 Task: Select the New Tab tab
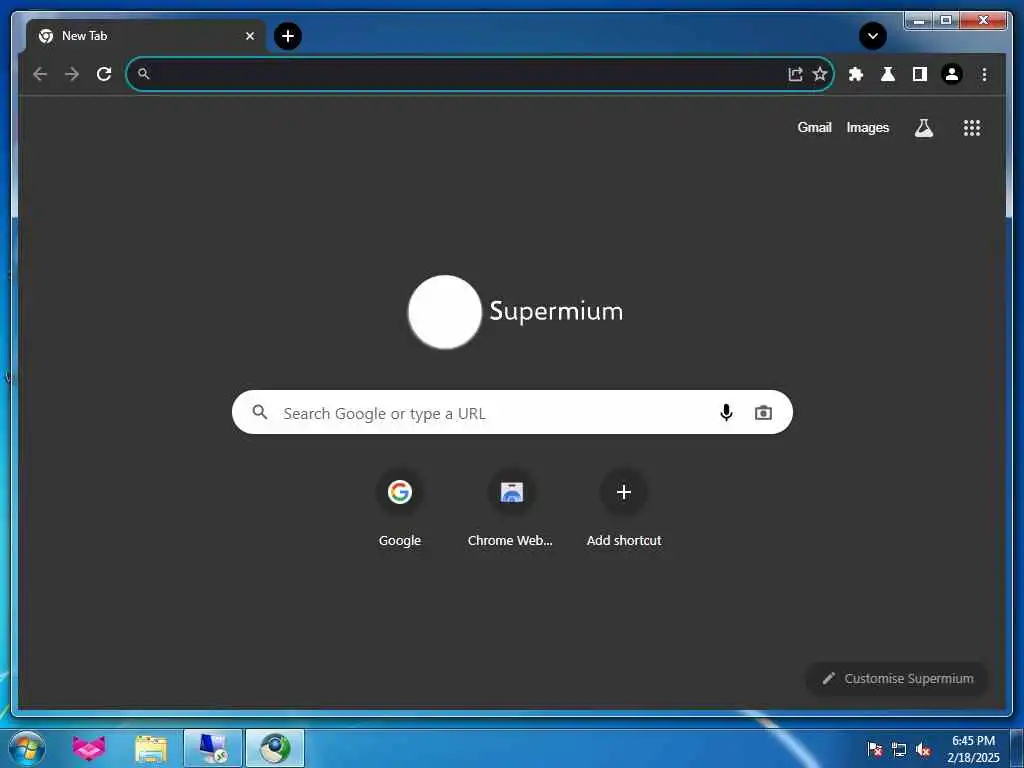tap(147, 36)
